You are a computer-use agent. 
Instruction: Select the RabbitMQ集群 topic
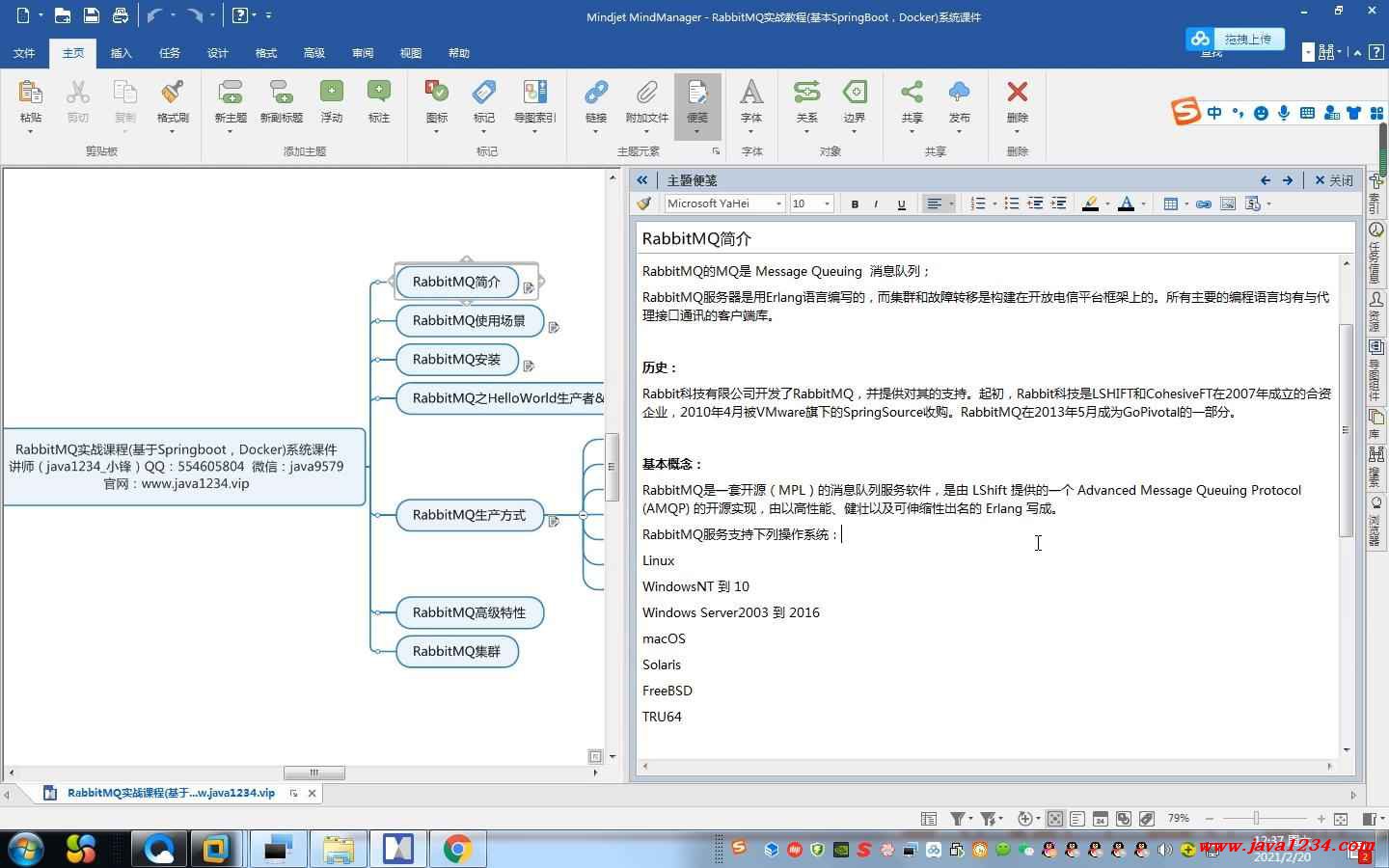[457, 651]
